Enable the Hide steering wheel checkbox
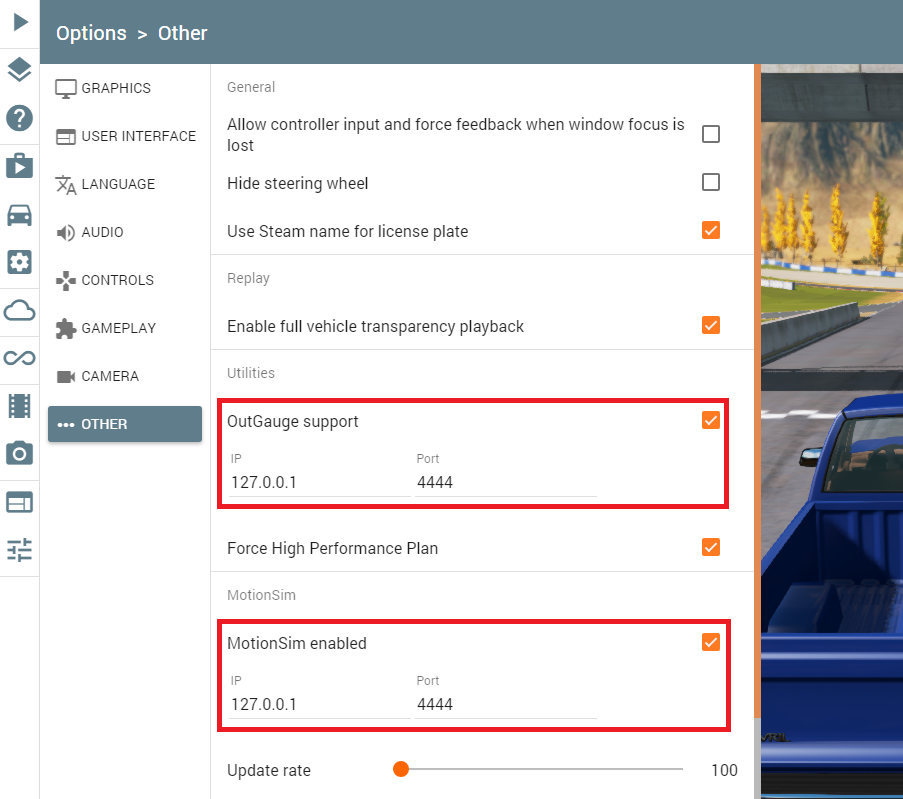Image resolution: width=903 pixels, height=799 pixels. [x=711, y=182]
